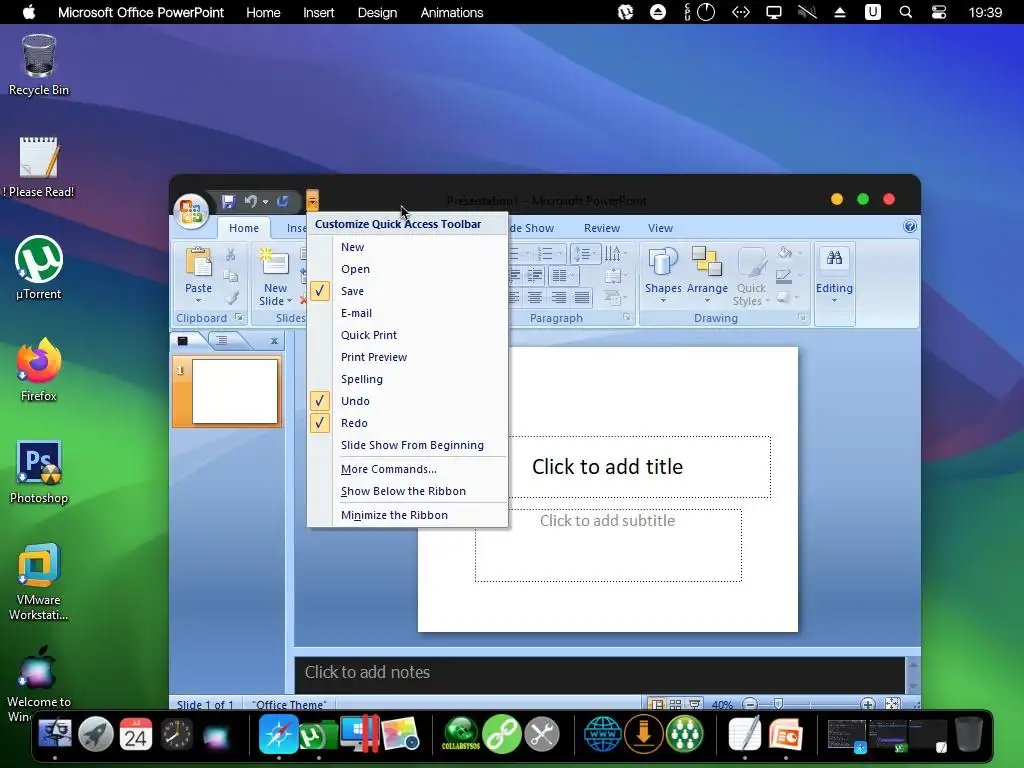This screenshot has height=768, width=1024.
Task: Click the zoom in plus button
Action: 867,704
